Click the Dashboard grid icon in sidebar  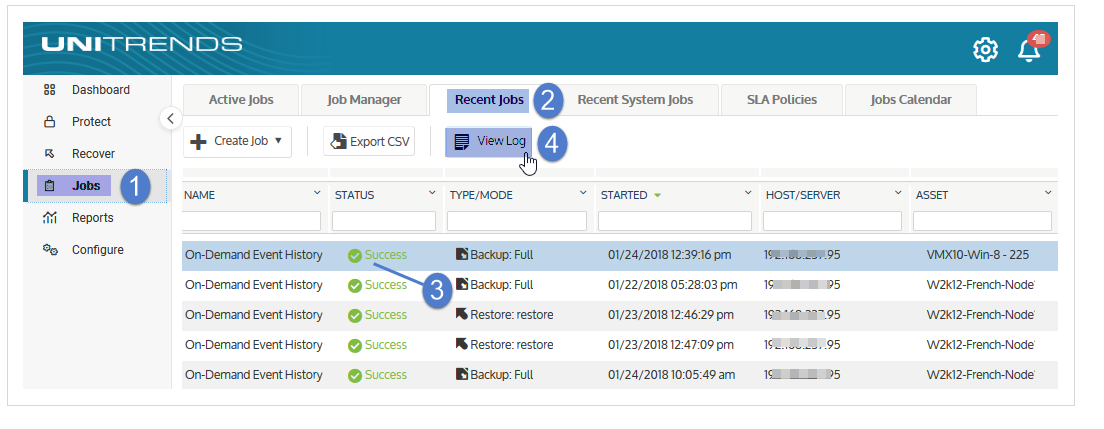(x=49, y=89)
